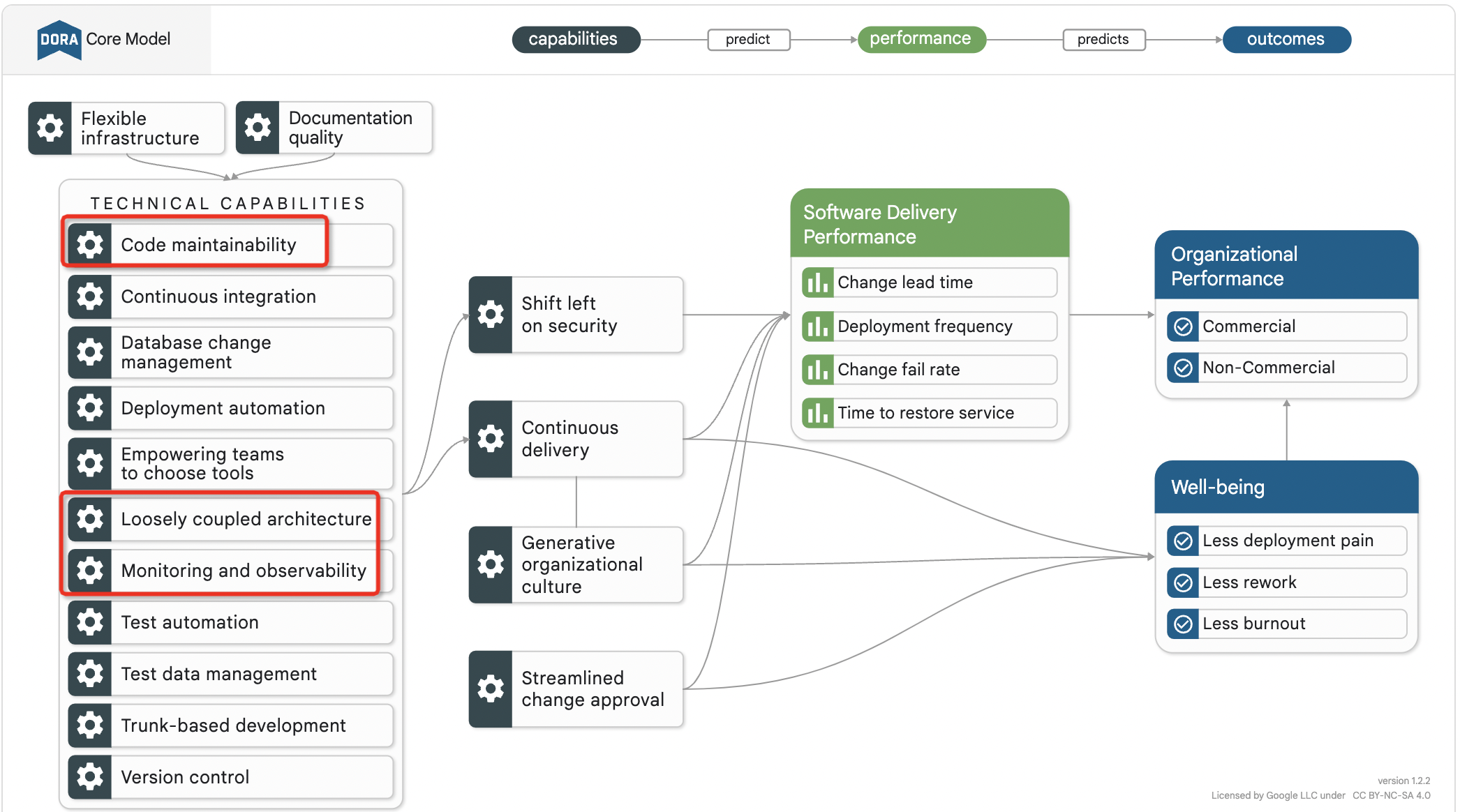1460x812 pixels.
Task: Click the Software Delivery Performance green header
Action: [928, 224]
